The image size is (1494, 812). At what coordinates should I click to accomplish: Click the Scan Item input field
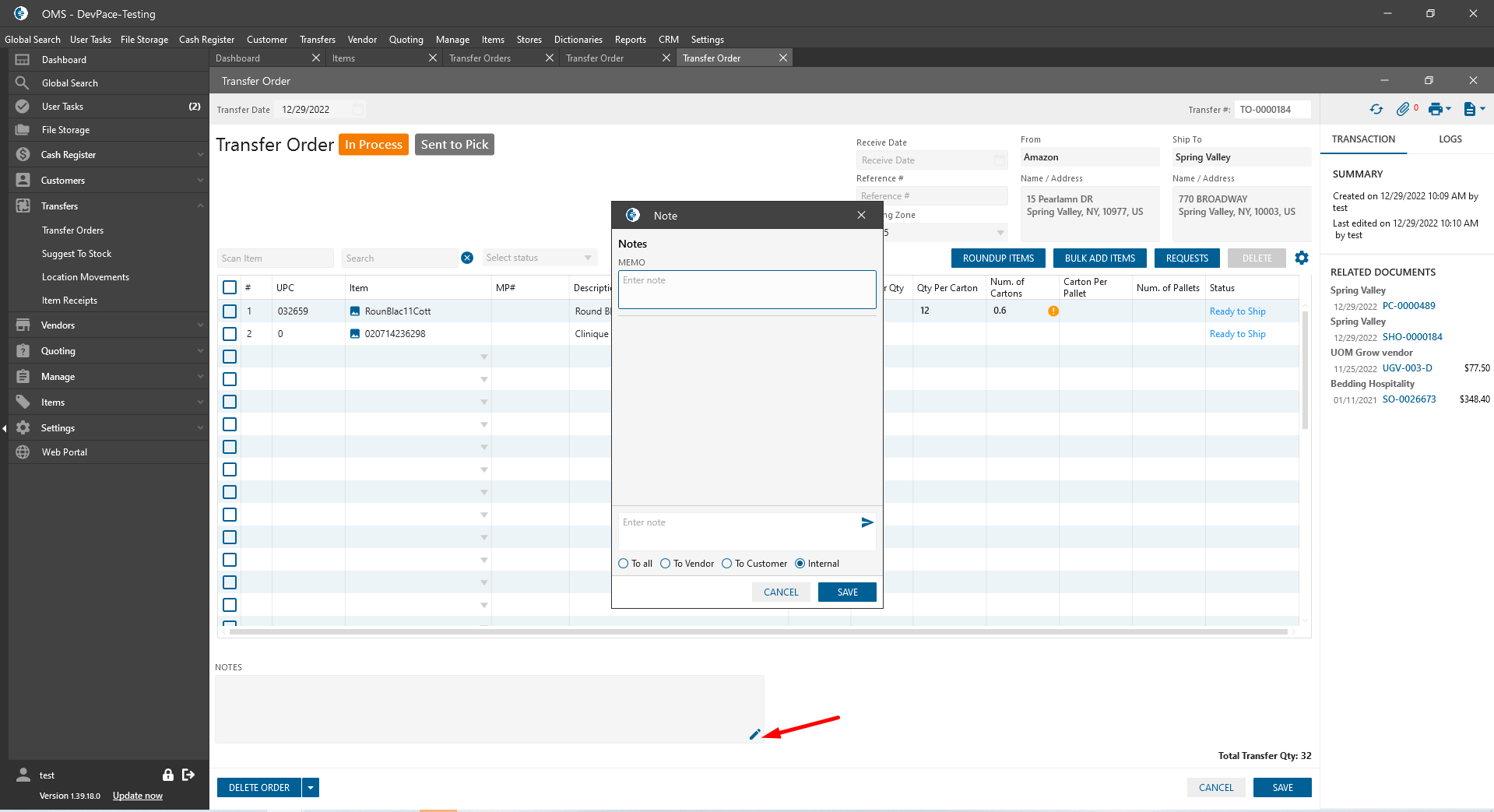(276, 258)
